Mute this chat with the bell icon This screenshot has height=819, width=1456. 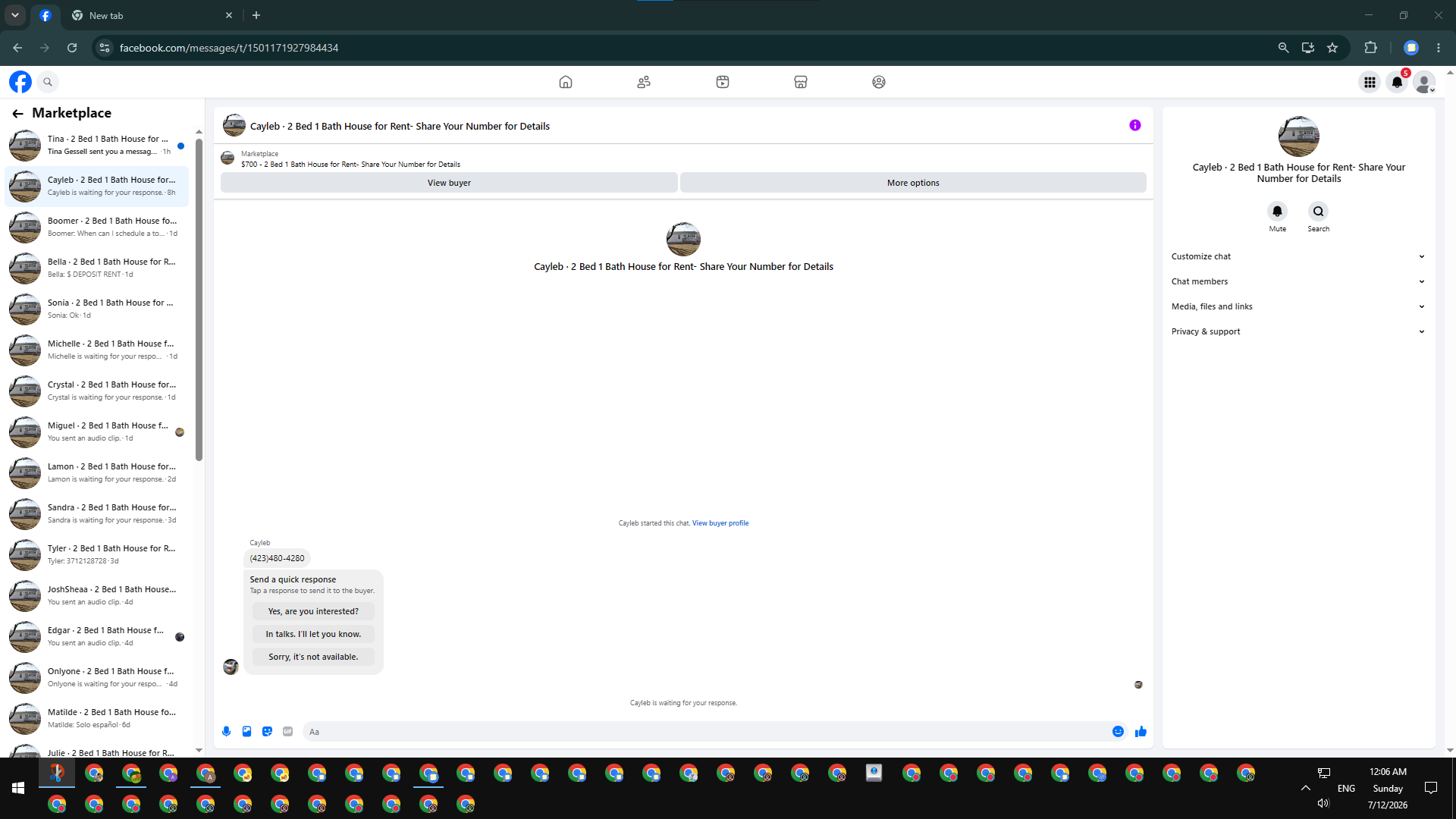[x=1278, y=212]
